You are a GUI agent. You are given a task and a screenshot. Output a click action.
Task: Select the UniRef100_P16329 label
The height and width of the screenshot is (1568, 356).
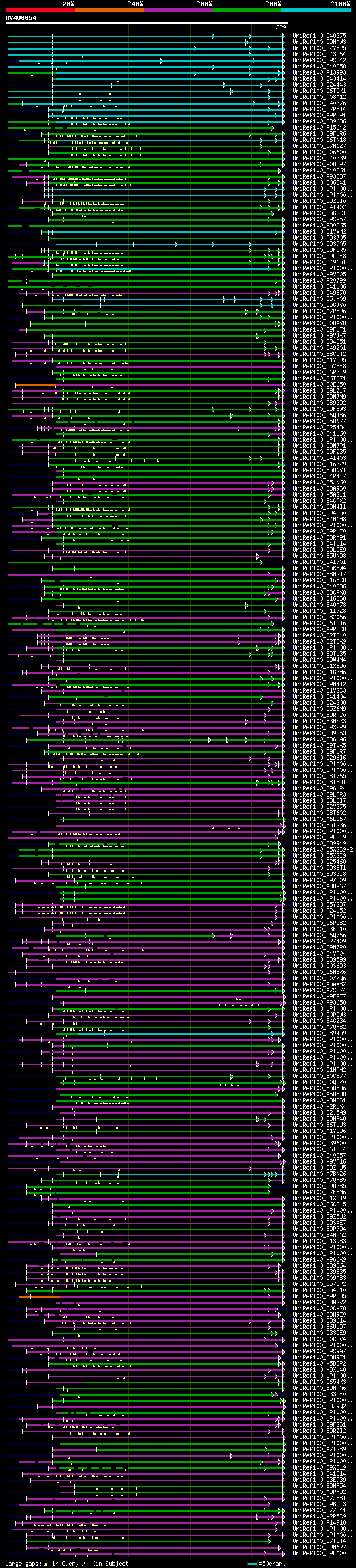click(319, 464)
